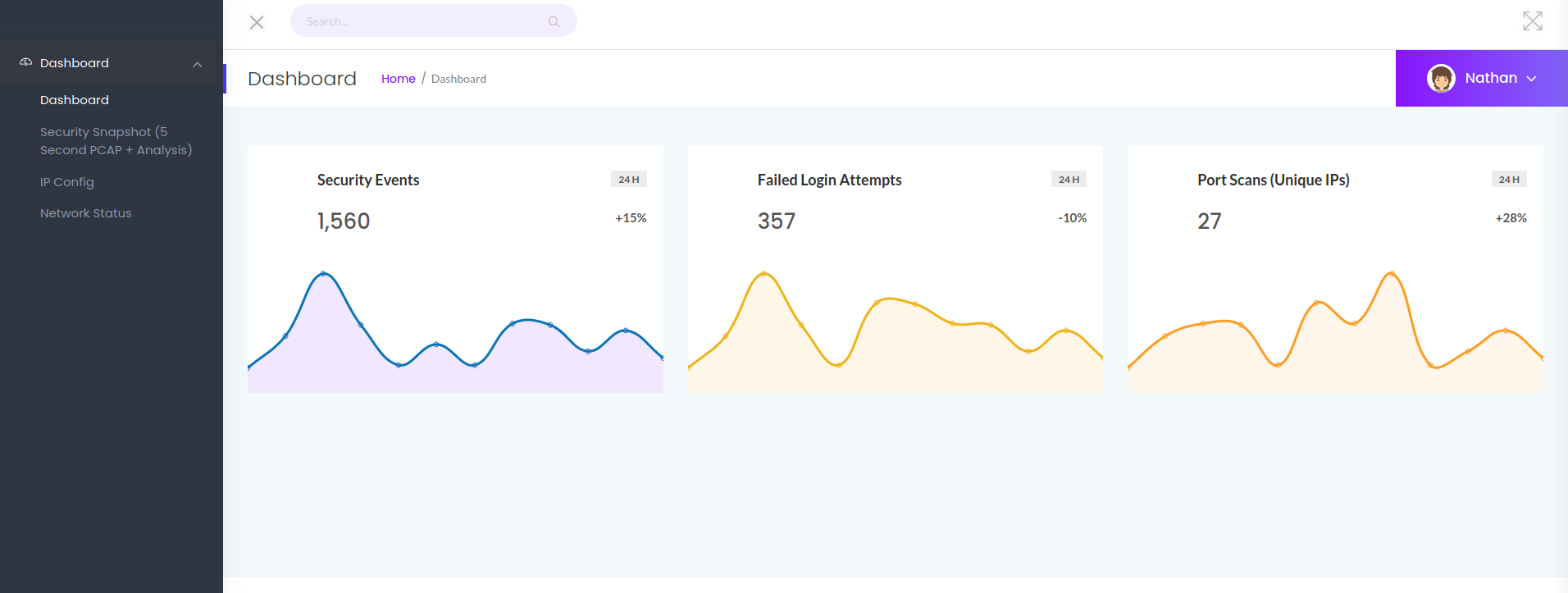Go to IP Config in the sidebar
The height and width of the screenshot is (593, 1568).
click(67, 182)
